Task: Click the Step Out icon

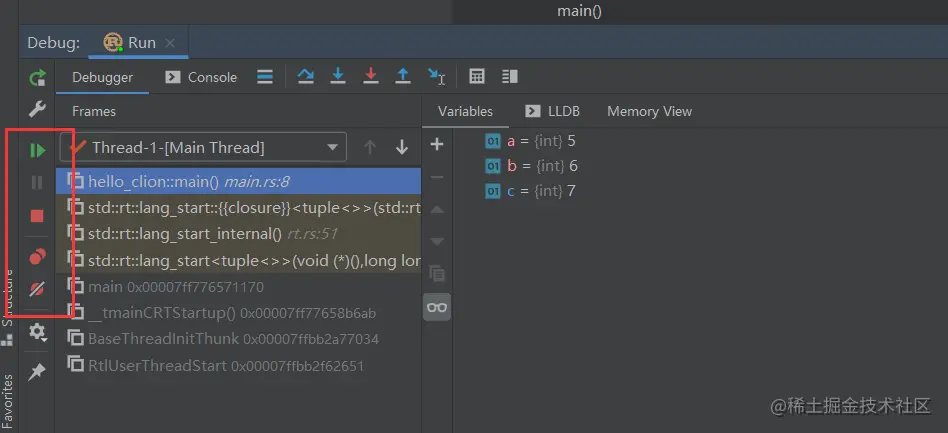Action: [403, 77]
